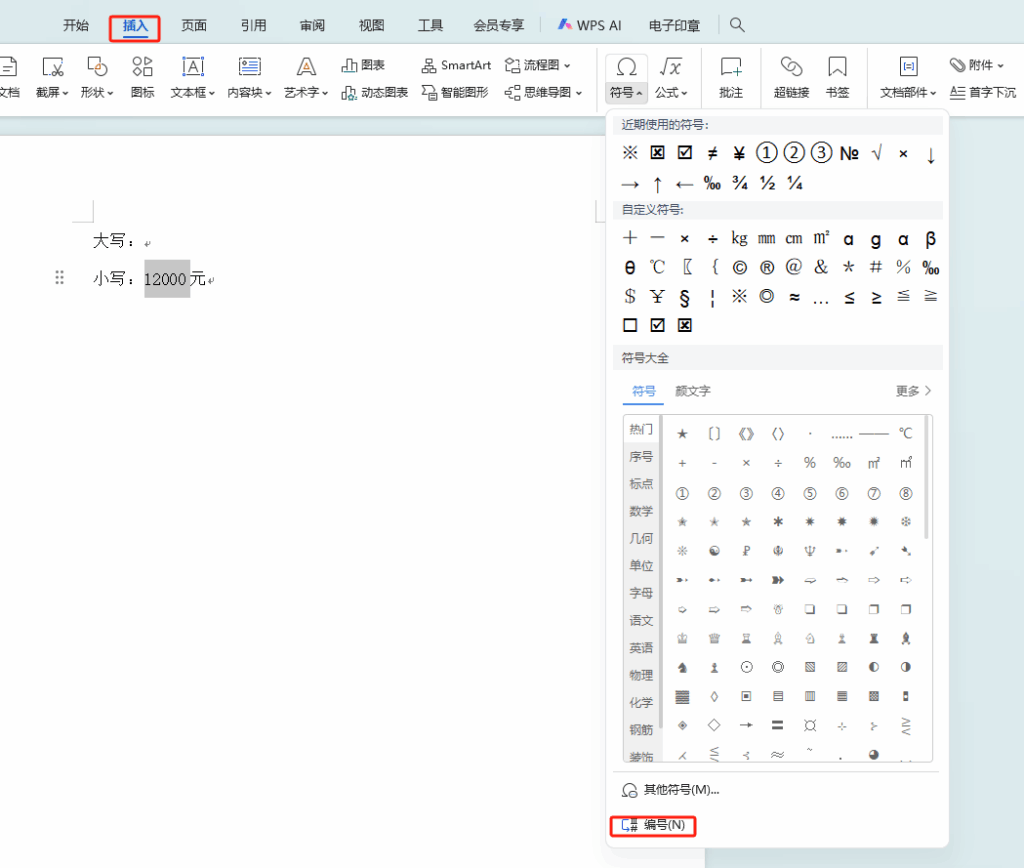1024x868 pixels.
Task: Insert a SmartArt graphic
Action: (x=456, y=65)
